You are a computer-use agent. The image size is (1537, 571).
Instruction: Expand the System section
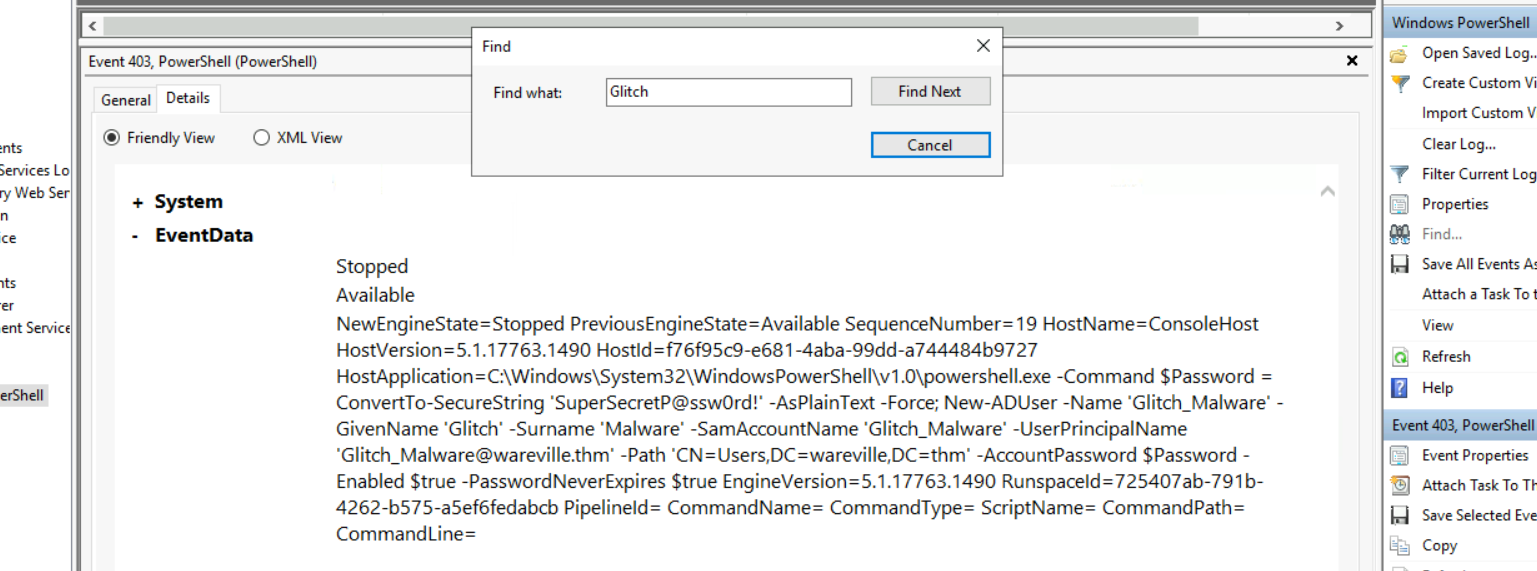[137, 203]
